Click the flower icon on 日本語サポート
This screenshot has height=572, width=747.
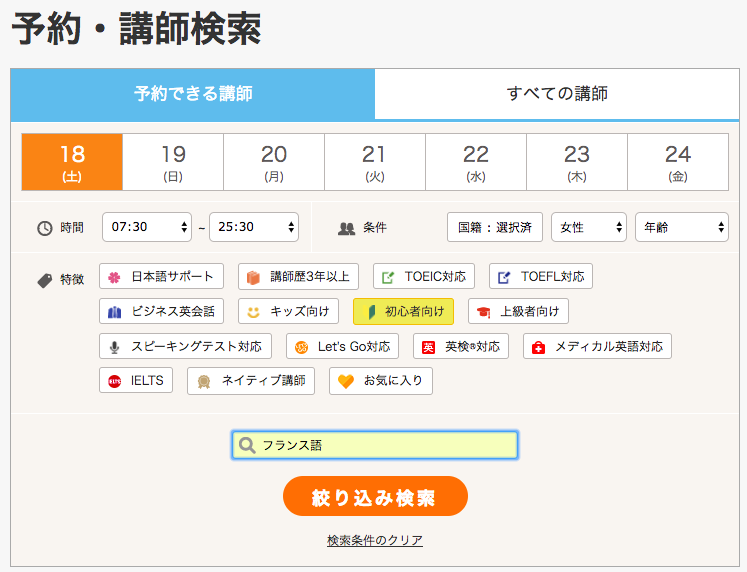pyautogui.click(x=115, y=277)
